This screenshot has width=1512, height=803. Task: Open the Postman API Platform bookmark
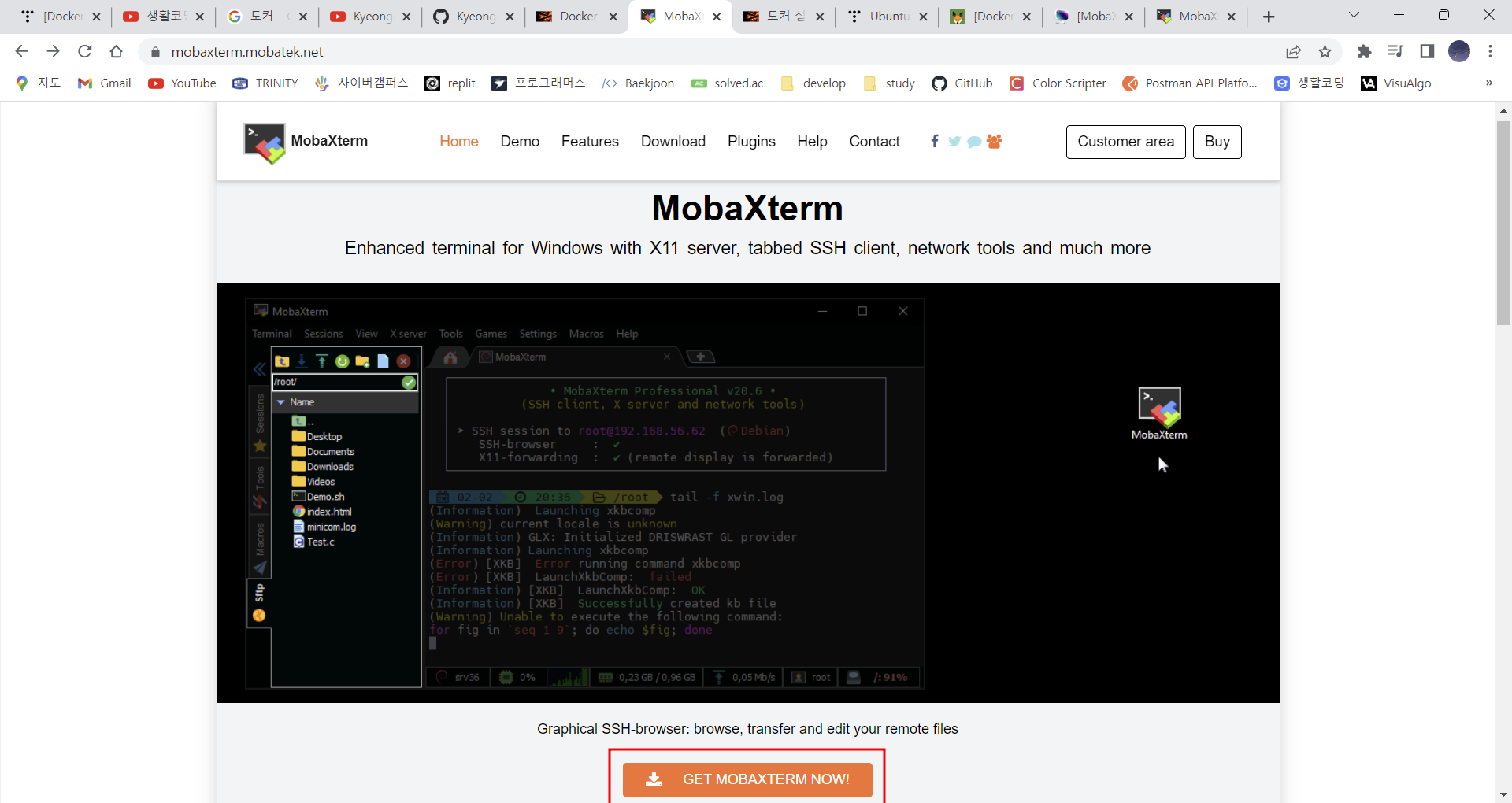point(1190,83)
